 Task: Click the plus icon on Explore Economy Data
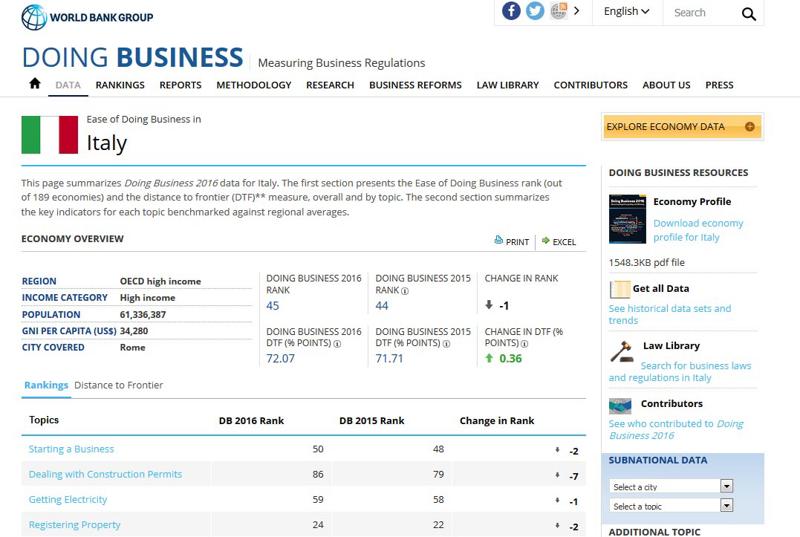point(749,127)
